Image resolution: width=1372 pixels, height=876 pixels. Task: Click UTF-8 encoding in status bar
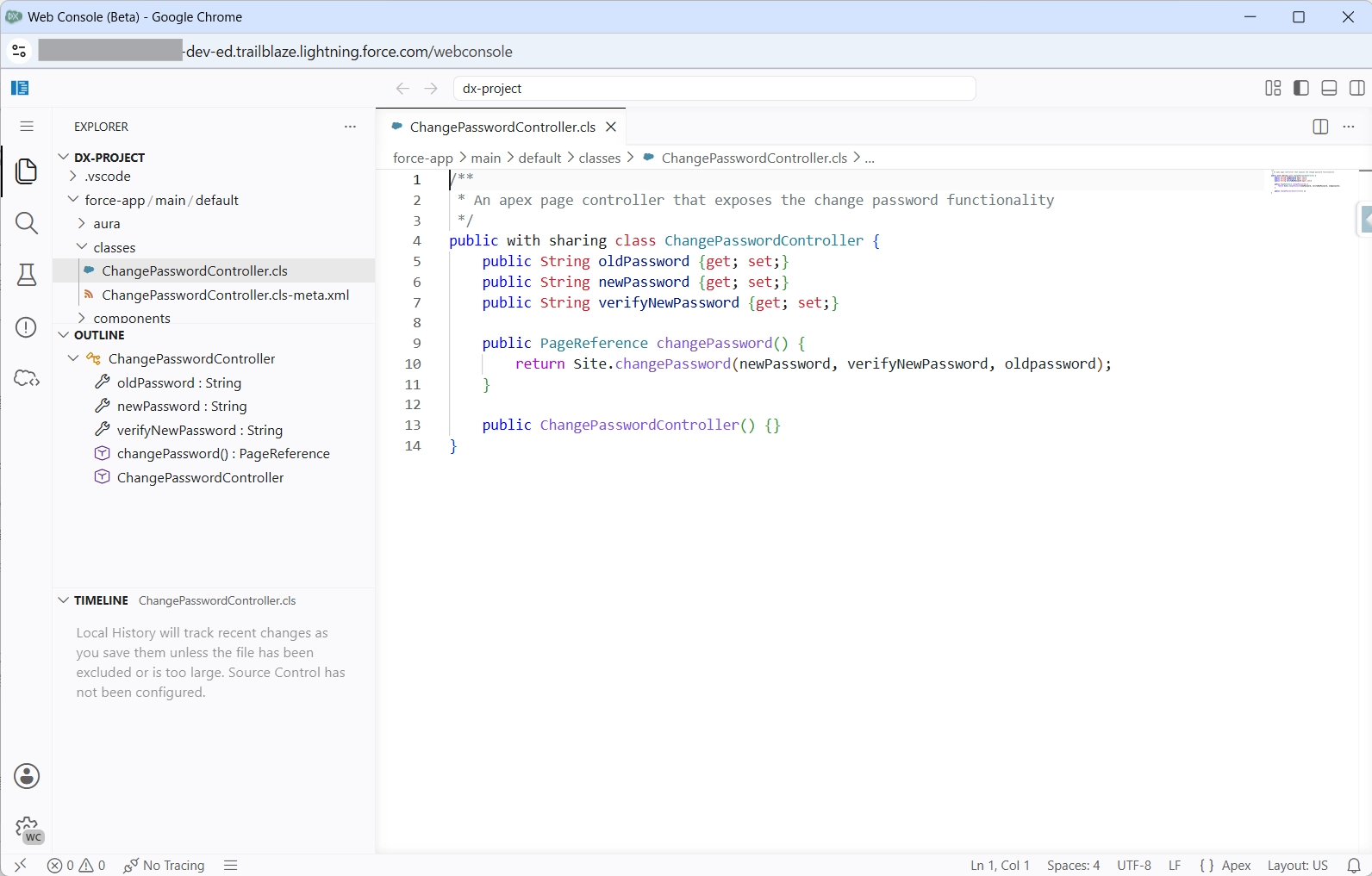click(1134, 865)
